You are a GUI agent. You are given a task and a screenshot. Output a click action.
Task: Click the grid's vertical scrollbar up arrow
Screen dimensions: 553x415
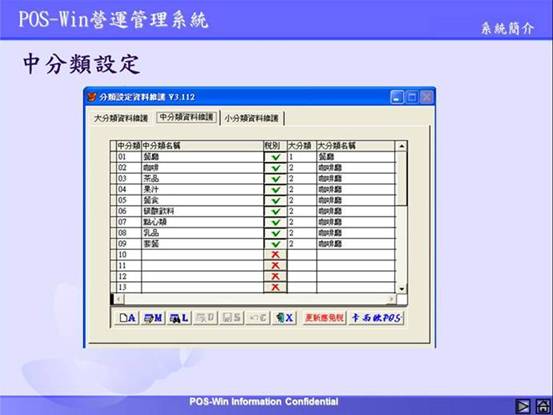(402, 146)
